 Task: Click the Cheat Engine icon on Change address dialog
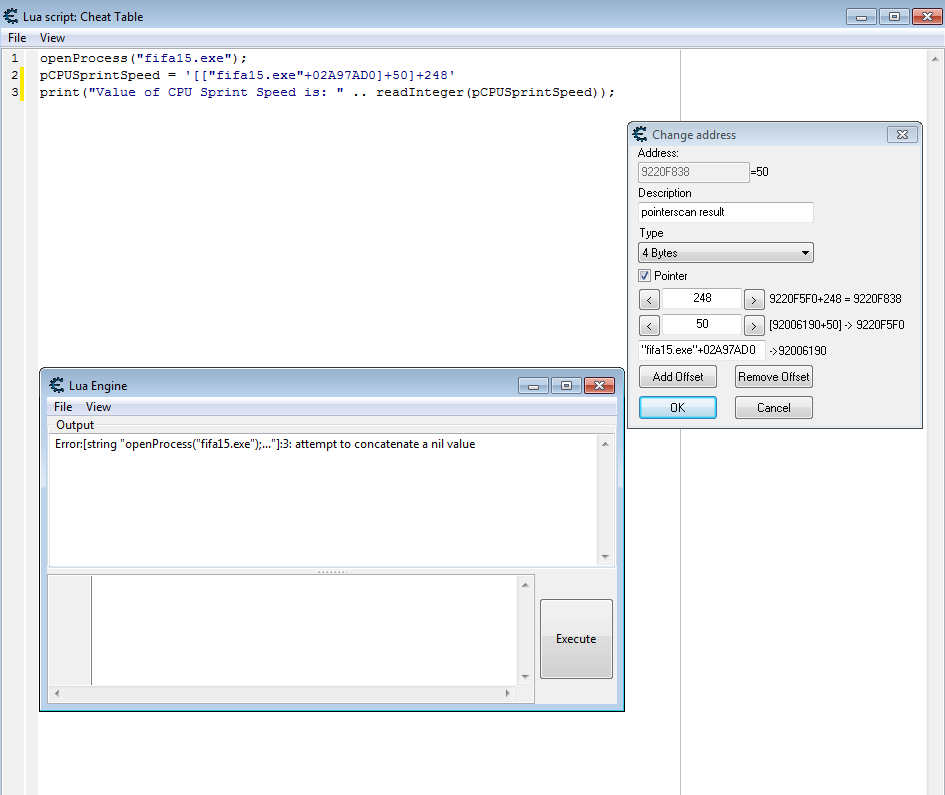(637, 134)
